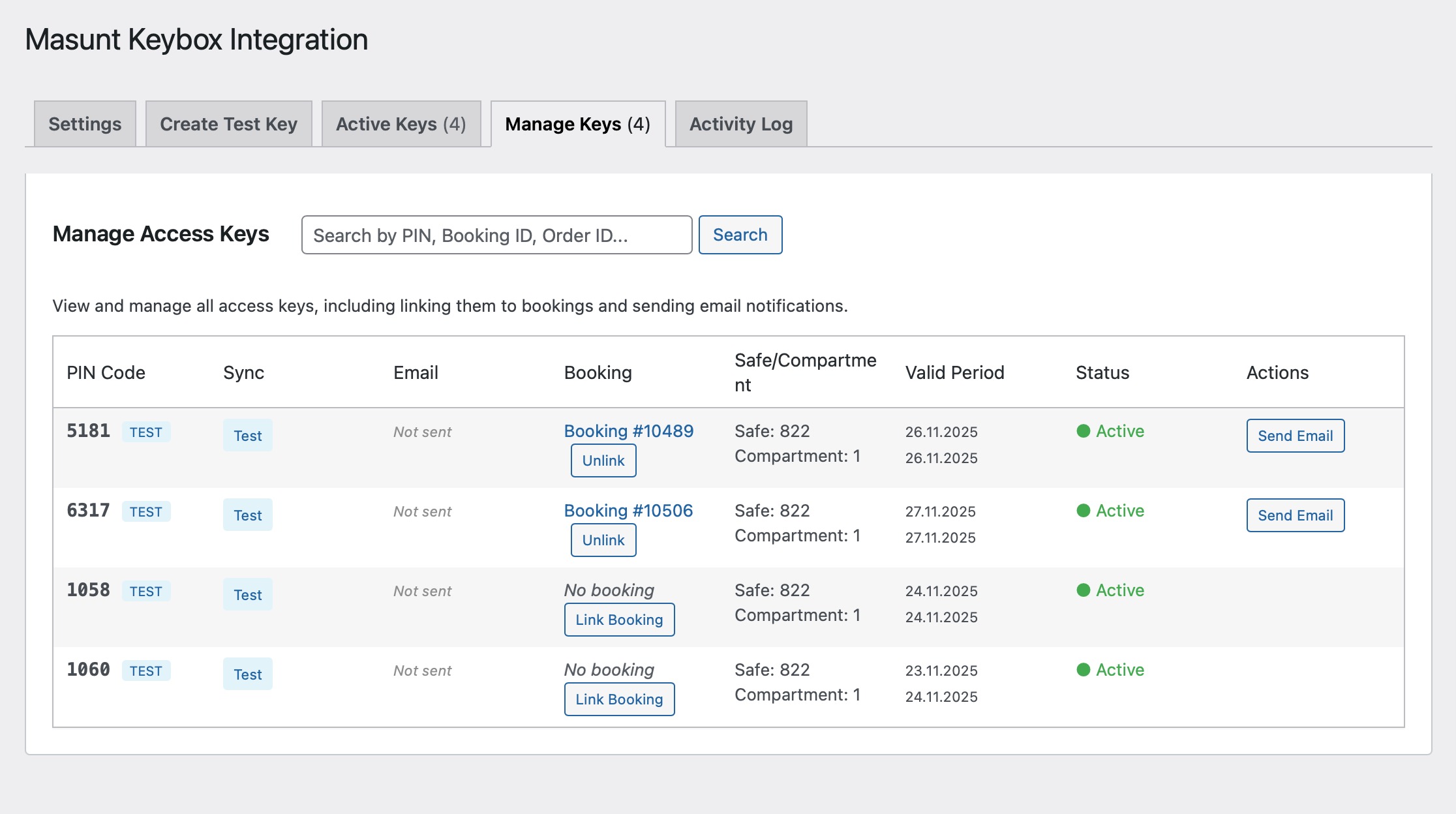The height and width of the screenshot is (814, 1456).
Task: Click the green status indicator for PIN 1060
Action: tap(1084, 670)
